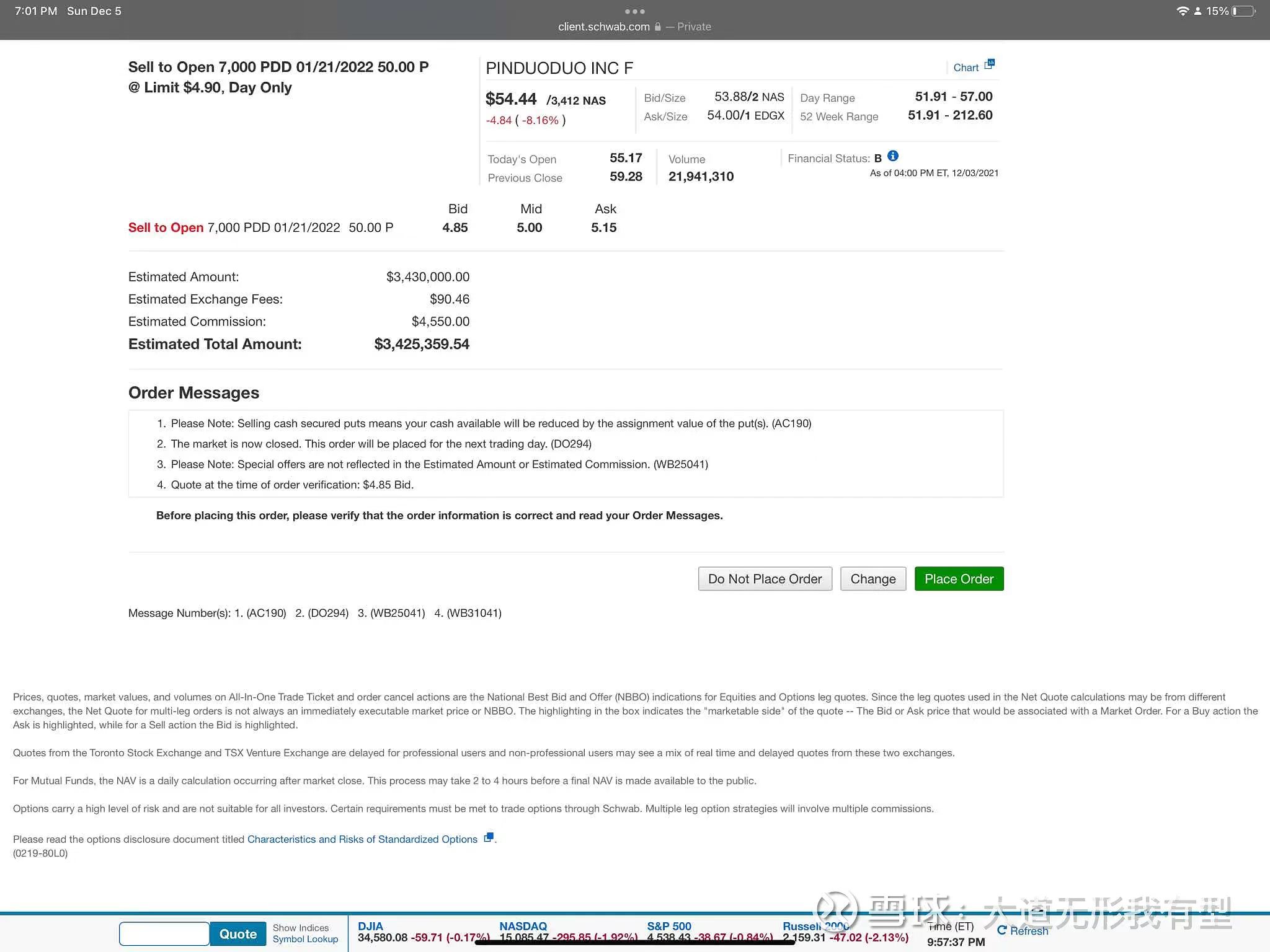Screen dimensions: 1270x952
Task: Tap the battery indicator icon
Action: [1243, 11]
